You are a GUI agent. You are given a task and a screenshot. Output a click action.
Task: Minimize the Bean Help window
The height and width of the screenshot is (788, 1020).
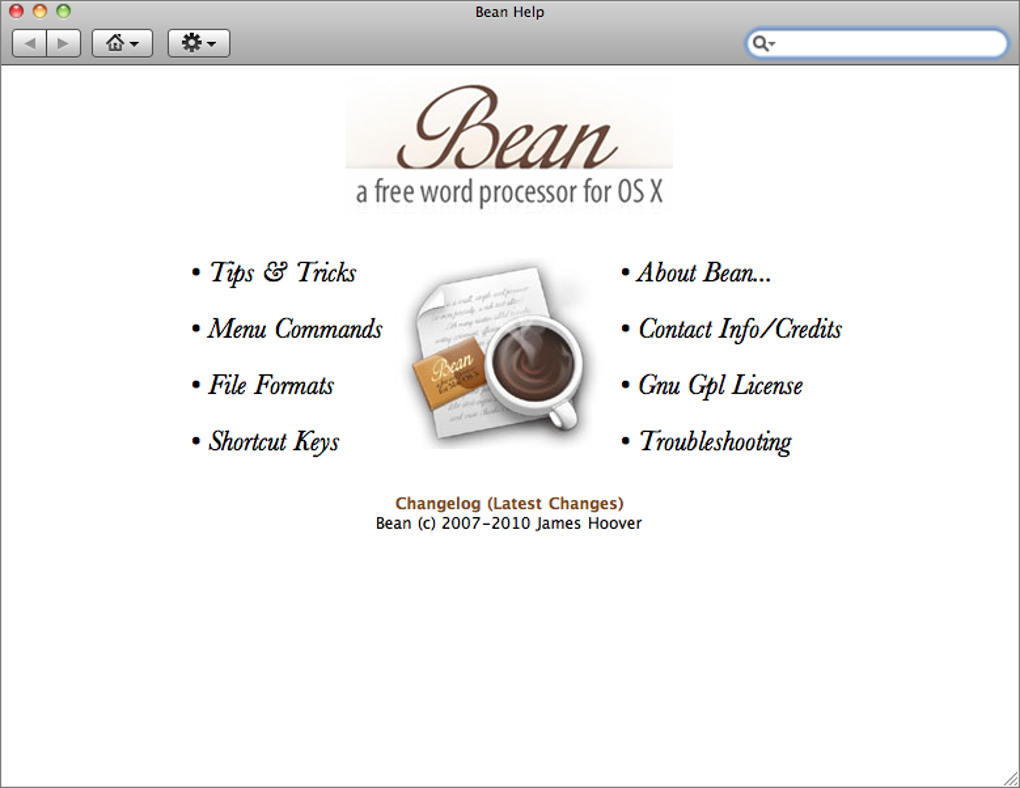40,11
